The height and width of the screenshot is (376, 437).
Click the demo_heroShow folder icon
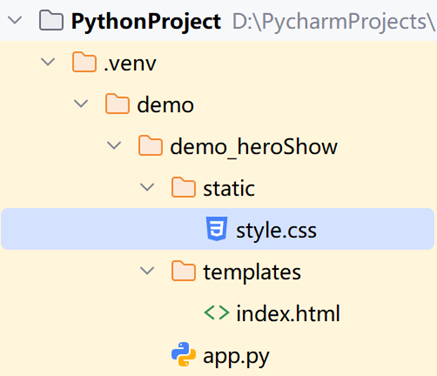coord(150,146)
